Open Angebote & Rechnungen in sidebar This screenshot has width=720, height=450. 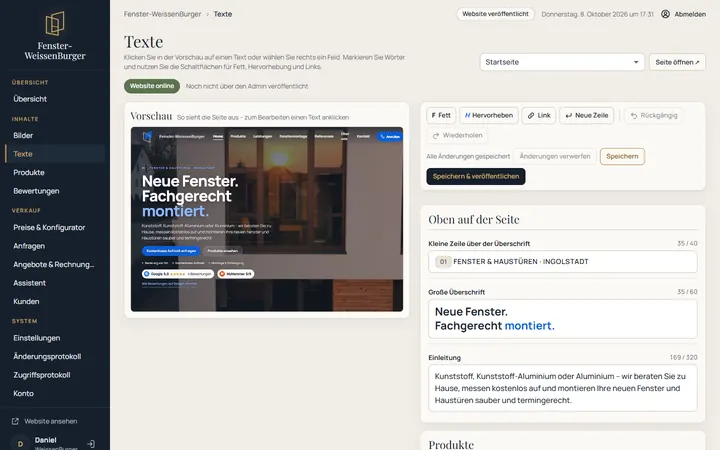[x=53, y=264]
